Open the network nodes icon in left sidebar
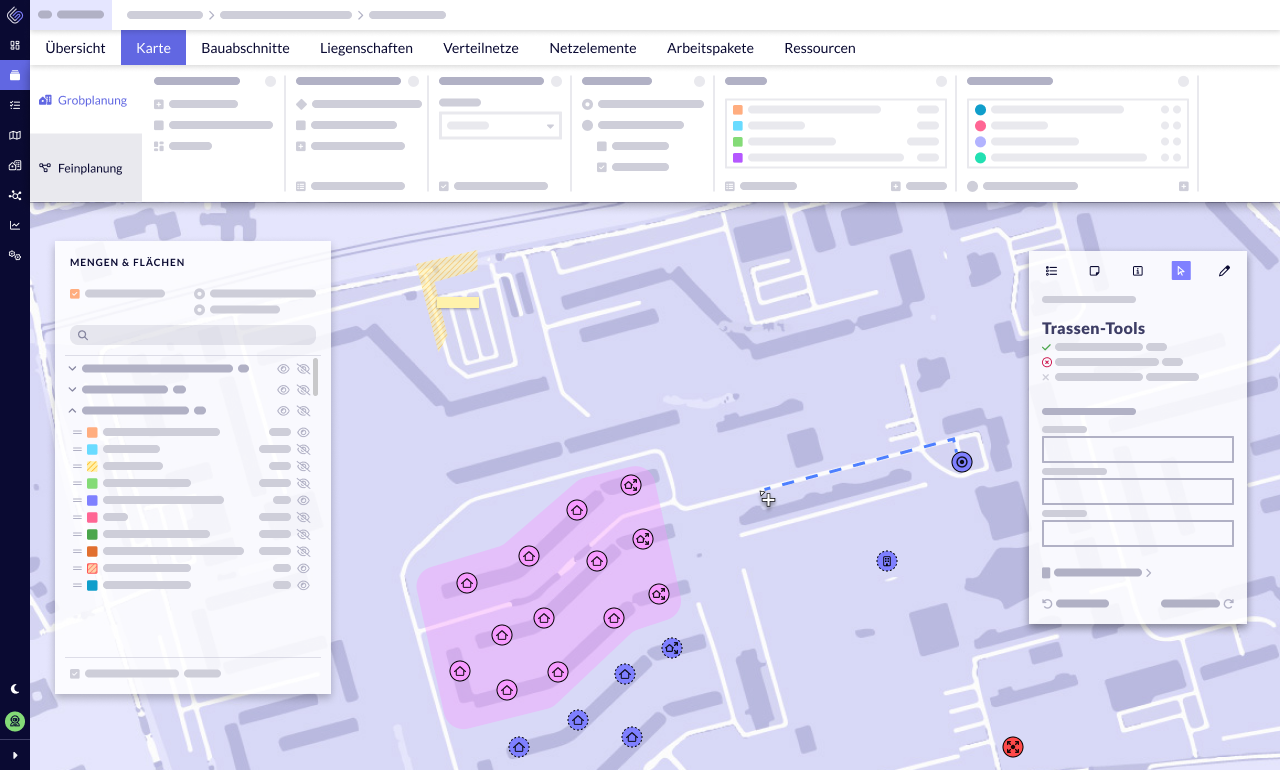The width and height of the screenshot is (1280, 770). click(15, 195)
